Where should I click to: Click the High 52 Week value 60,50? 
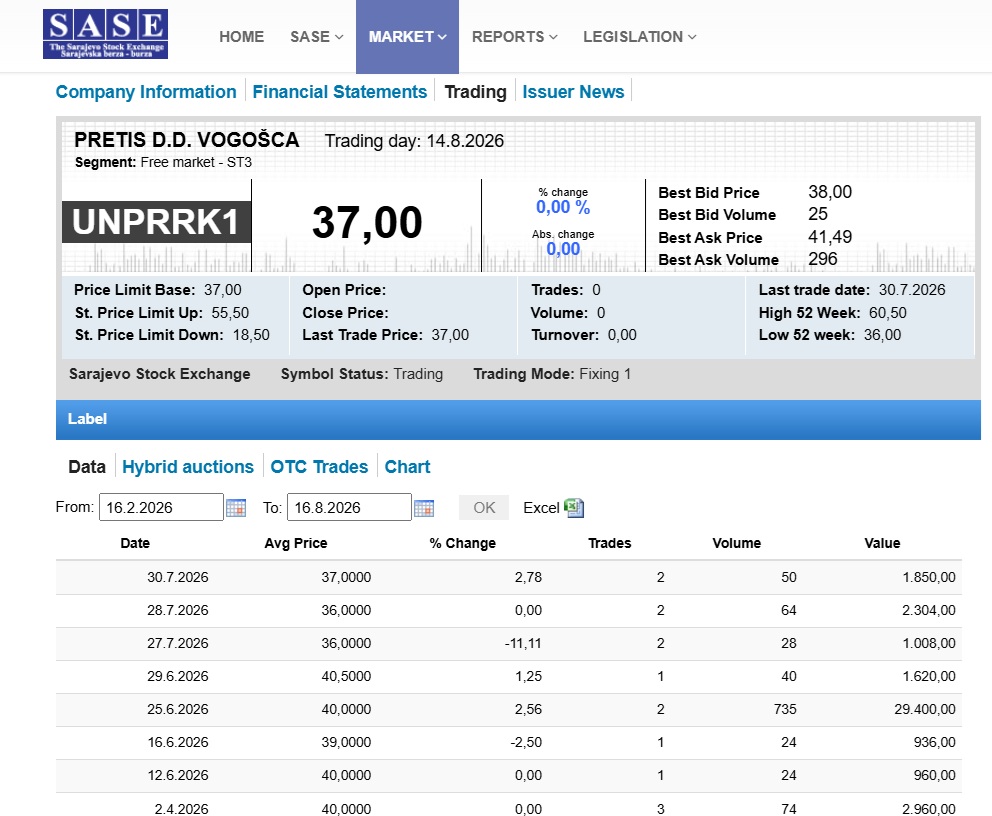(x=888, y=313)
